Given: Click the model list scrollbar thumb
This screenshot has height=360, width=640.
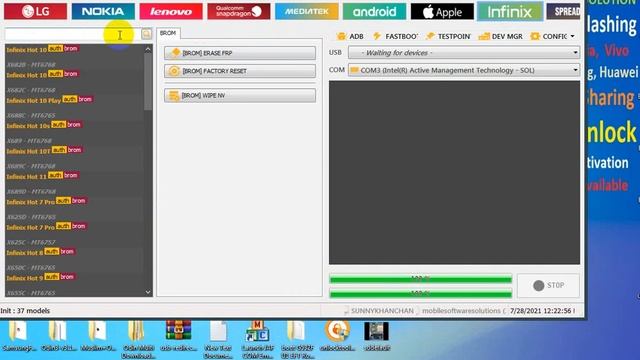Looking at the screenshot, I should coord(148,82).
